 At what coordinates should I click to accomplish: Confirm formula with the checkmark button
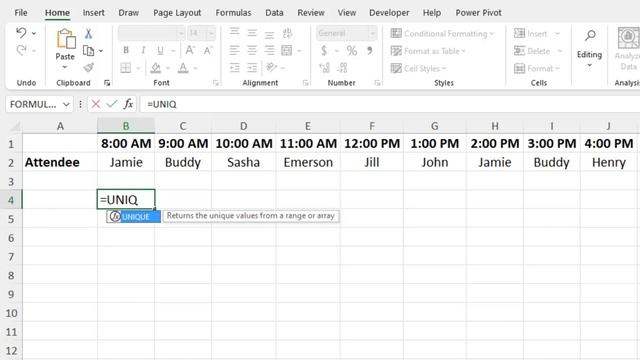[111, 104]
